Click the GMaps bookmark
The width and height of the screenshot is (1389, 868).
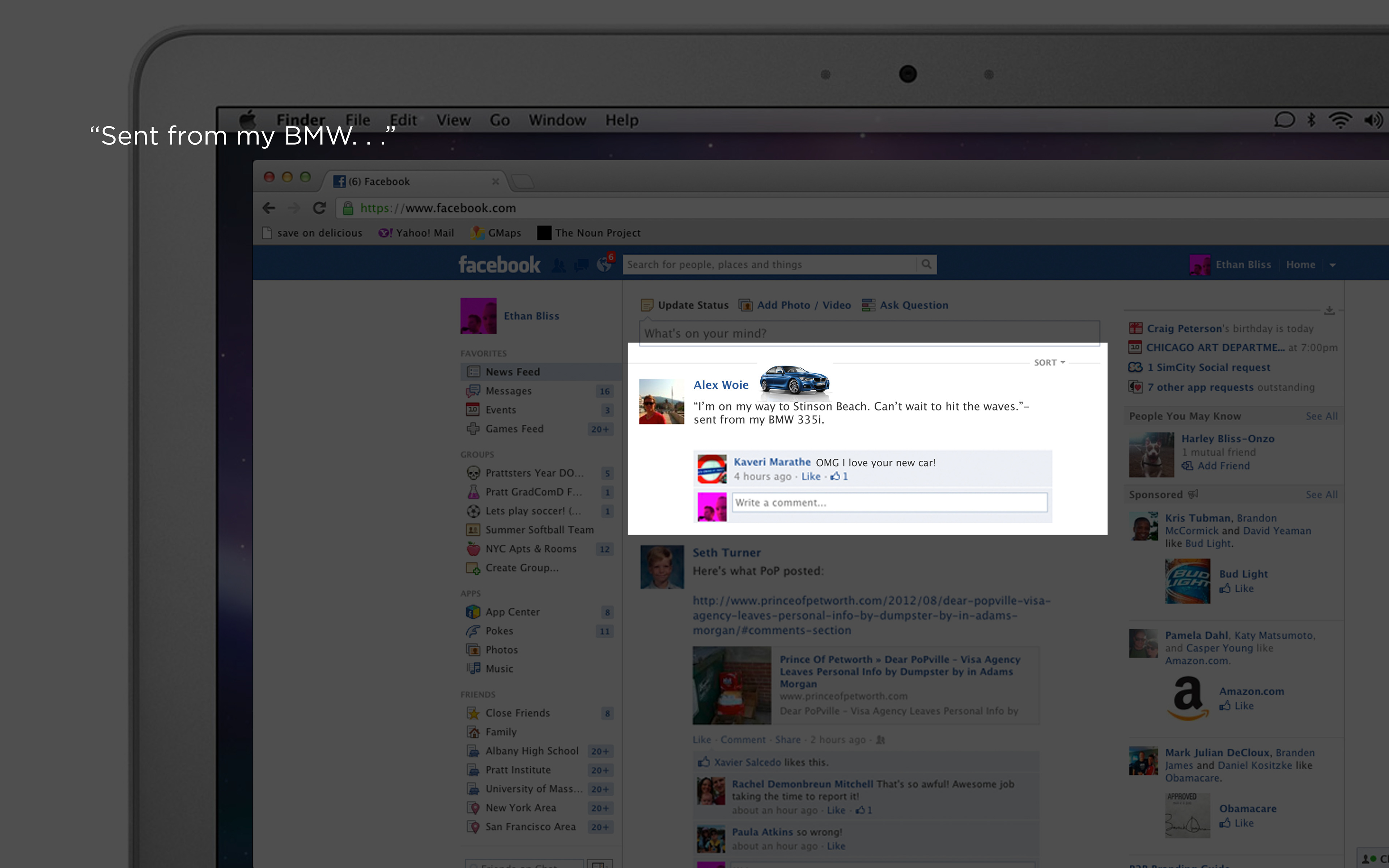click(496, 233)
